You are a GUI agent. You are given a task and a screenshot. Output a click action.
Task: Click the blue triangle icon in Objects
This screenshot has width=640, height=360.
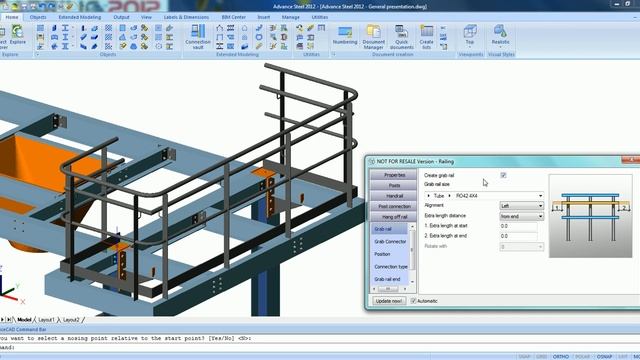122,37
